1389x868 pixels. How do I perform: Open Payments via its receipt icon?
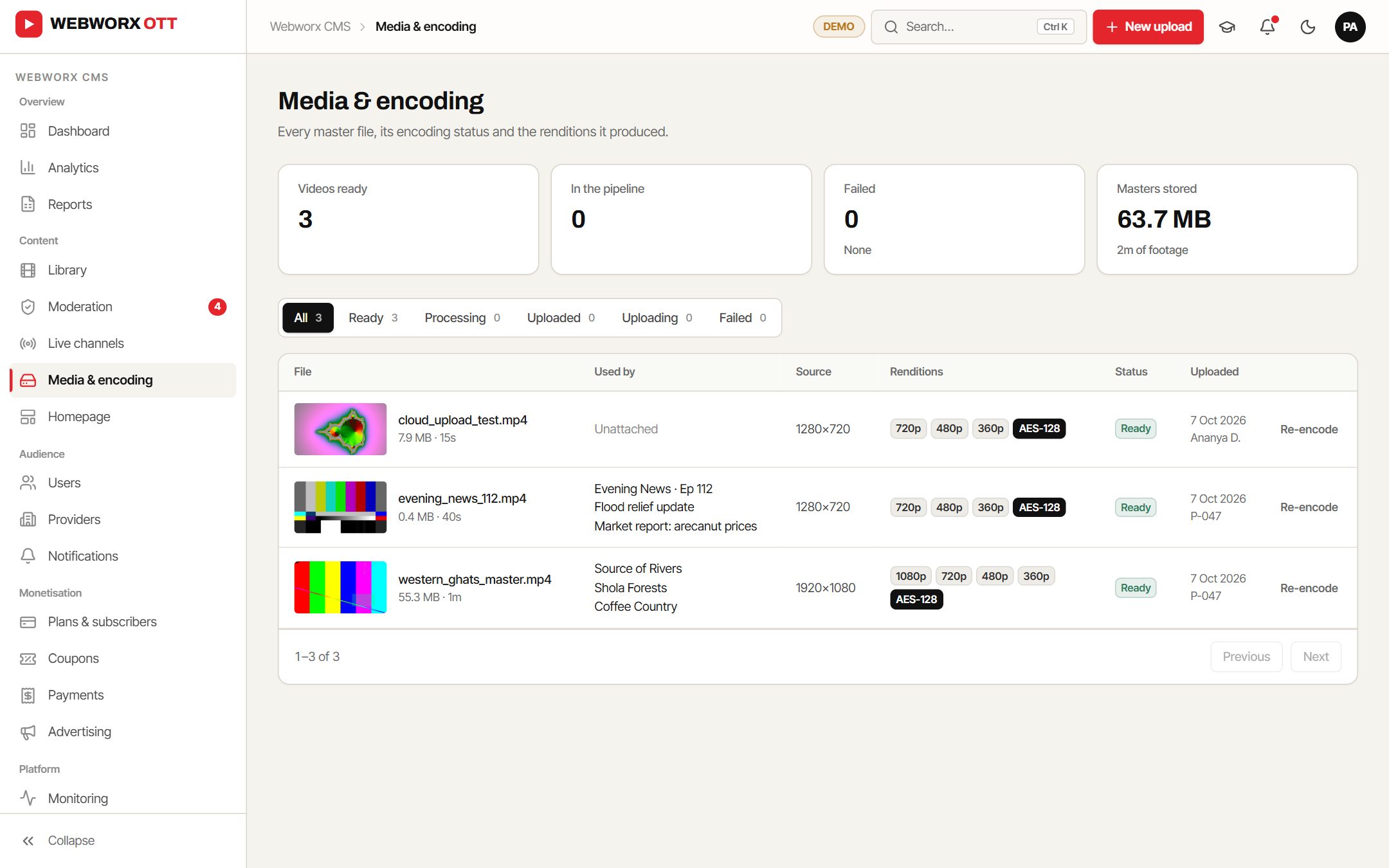tap(28, 695)
